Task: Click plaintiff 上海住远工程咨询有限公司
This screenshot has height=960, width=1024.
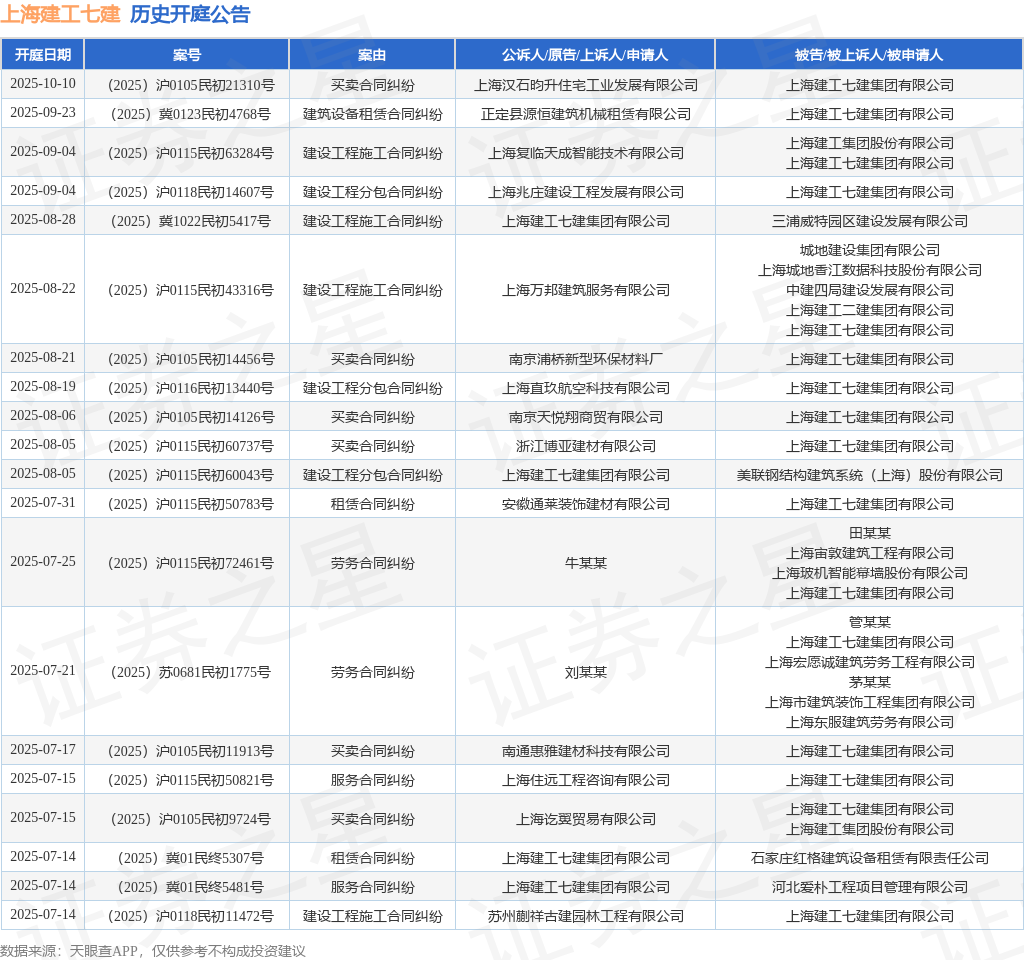Action: tap(585, 780)
